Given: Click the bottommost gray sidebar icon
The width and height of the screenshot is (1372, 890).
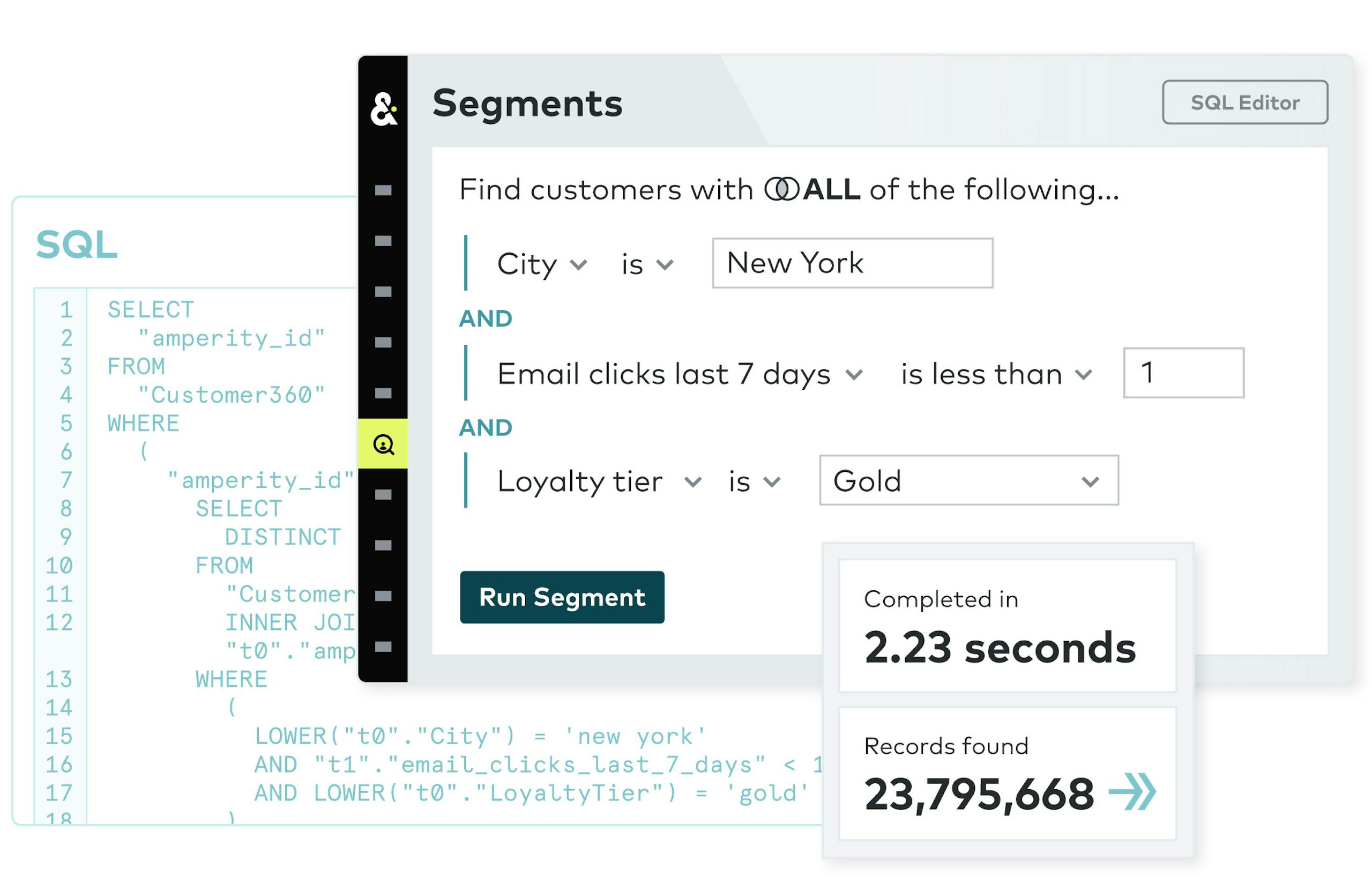Looking at the screenshot, I should point(383,647).
